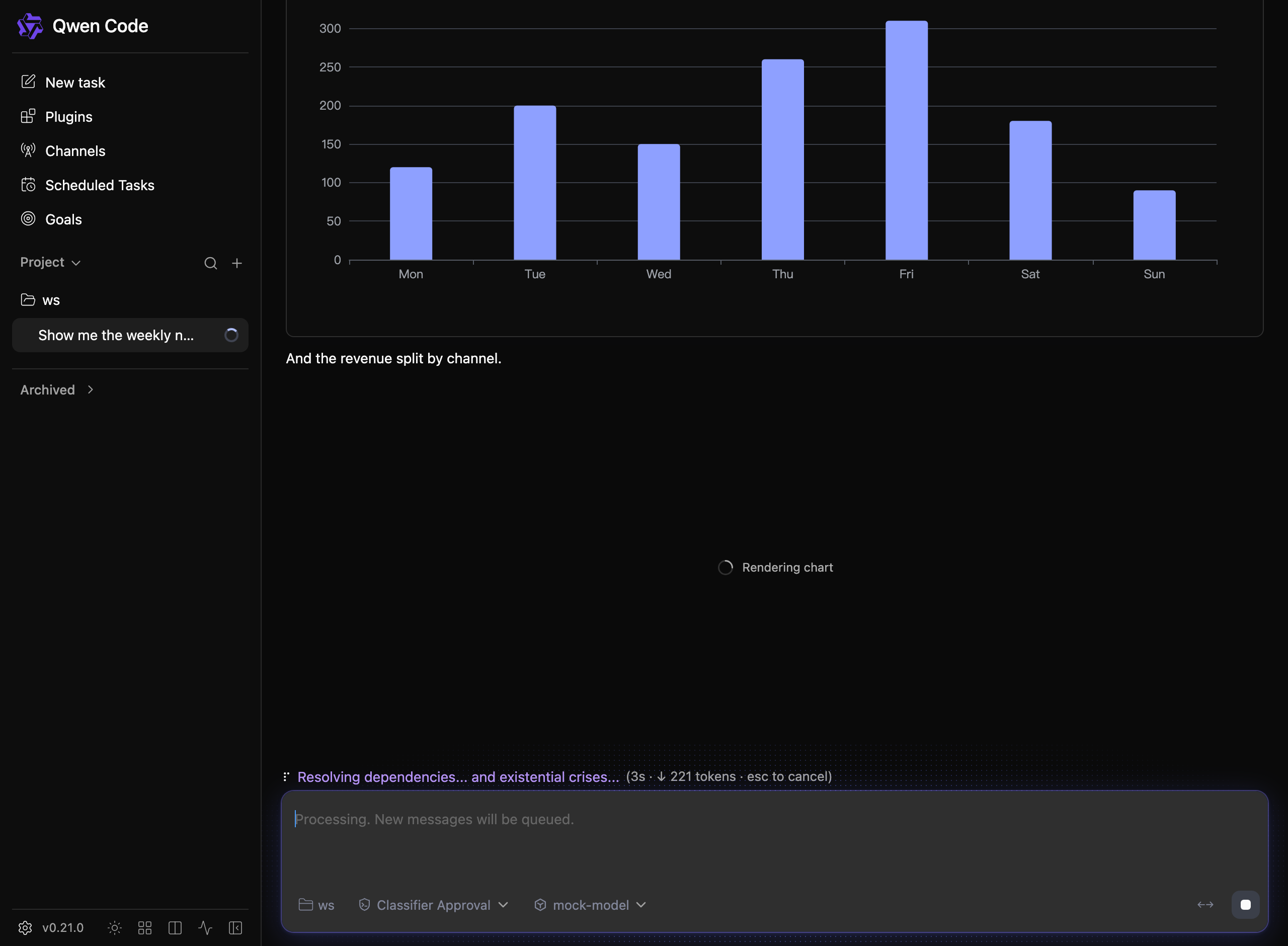Click the Sat bar in the chart
Screen dimensions: 1288x946
[1030, 191]
